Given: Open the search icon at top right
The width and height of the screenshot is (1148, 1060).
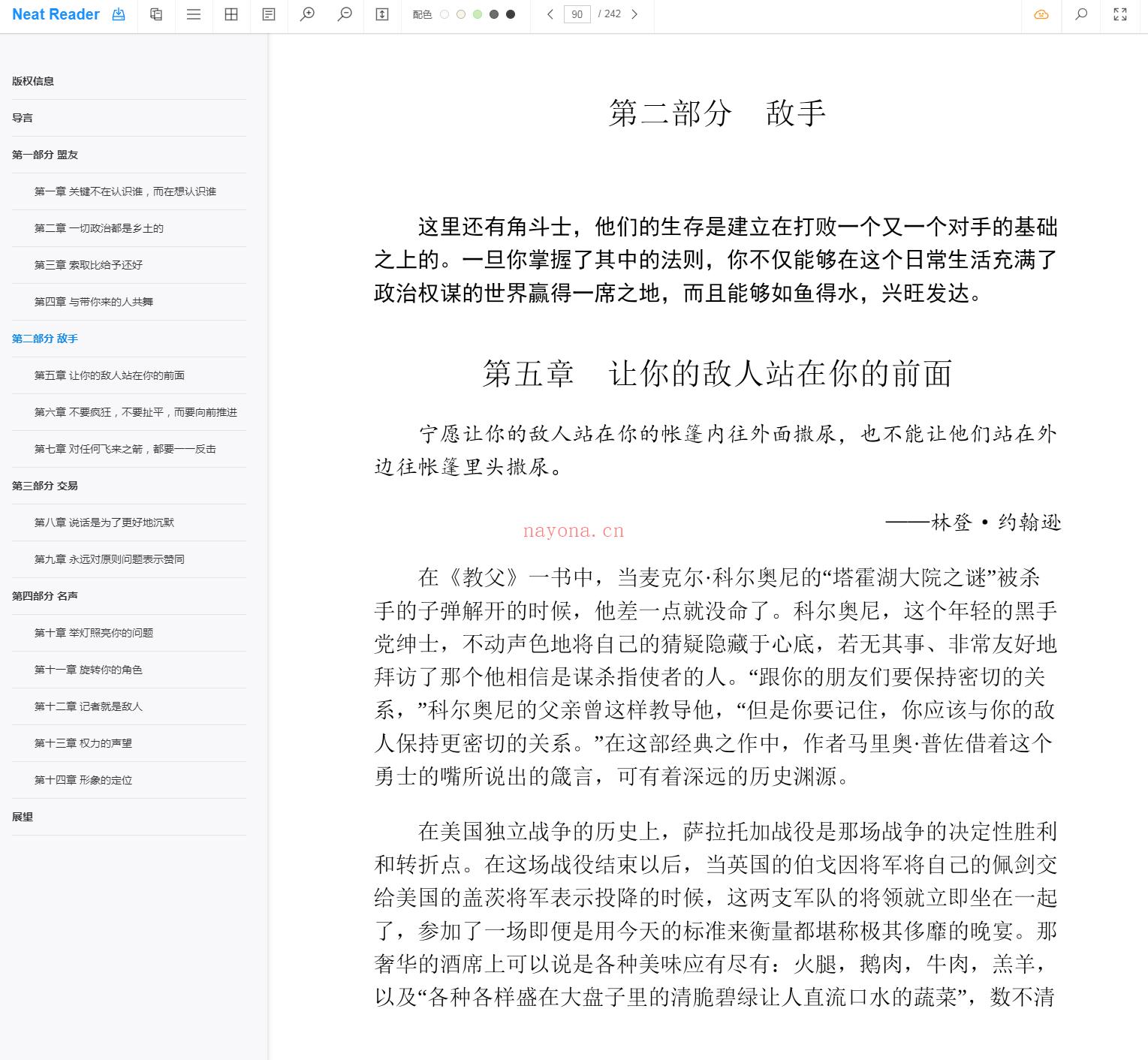Looking at the screenshot, I should click(1081, 14).
